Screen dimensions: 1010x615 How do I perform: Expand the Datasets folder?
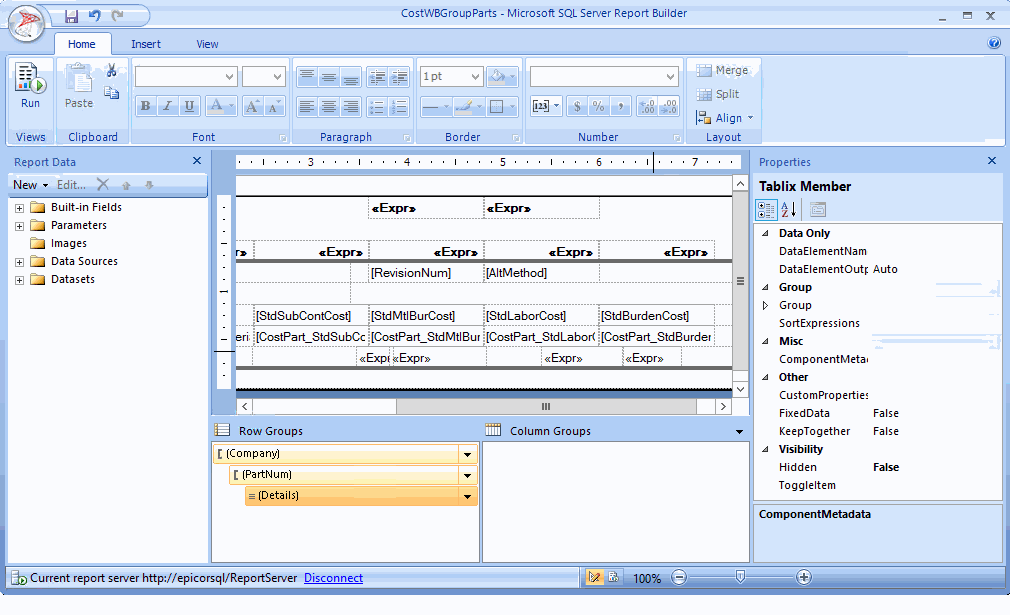(x=19, y=280)
